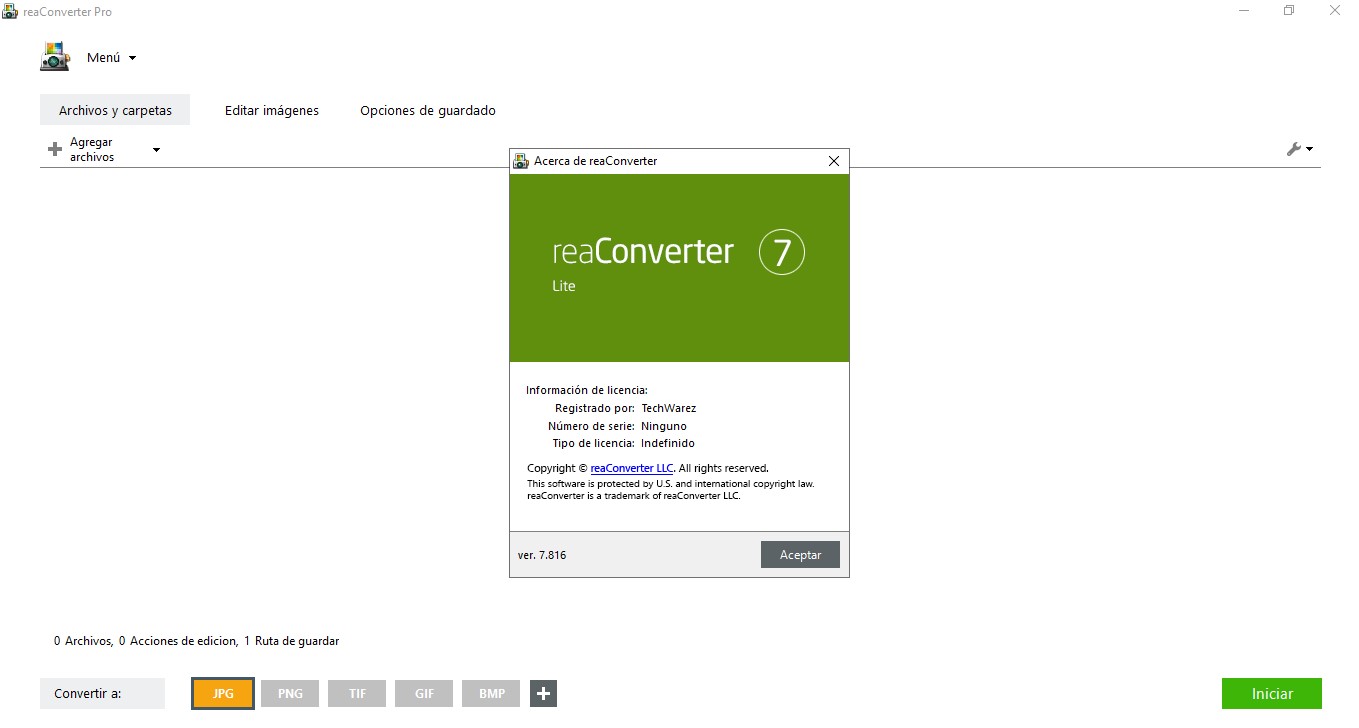
Task: Select the TIF output format
Action: click(x=356, y=693)
